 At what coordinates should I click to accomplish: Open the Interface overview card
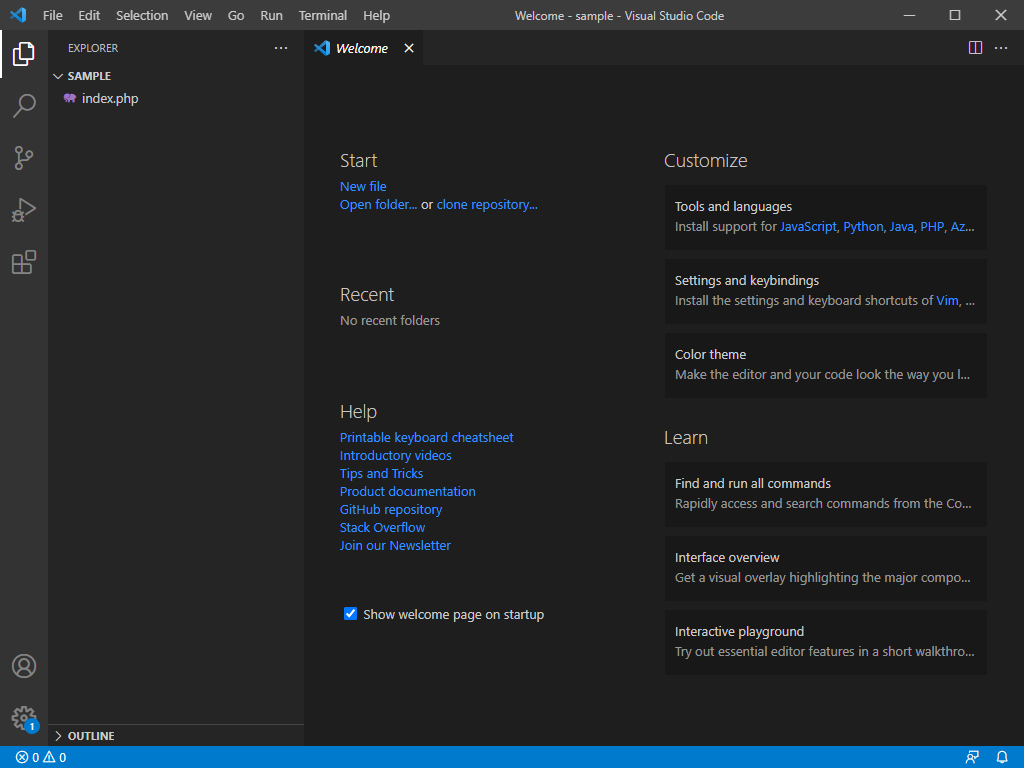(x=825, y=568)
